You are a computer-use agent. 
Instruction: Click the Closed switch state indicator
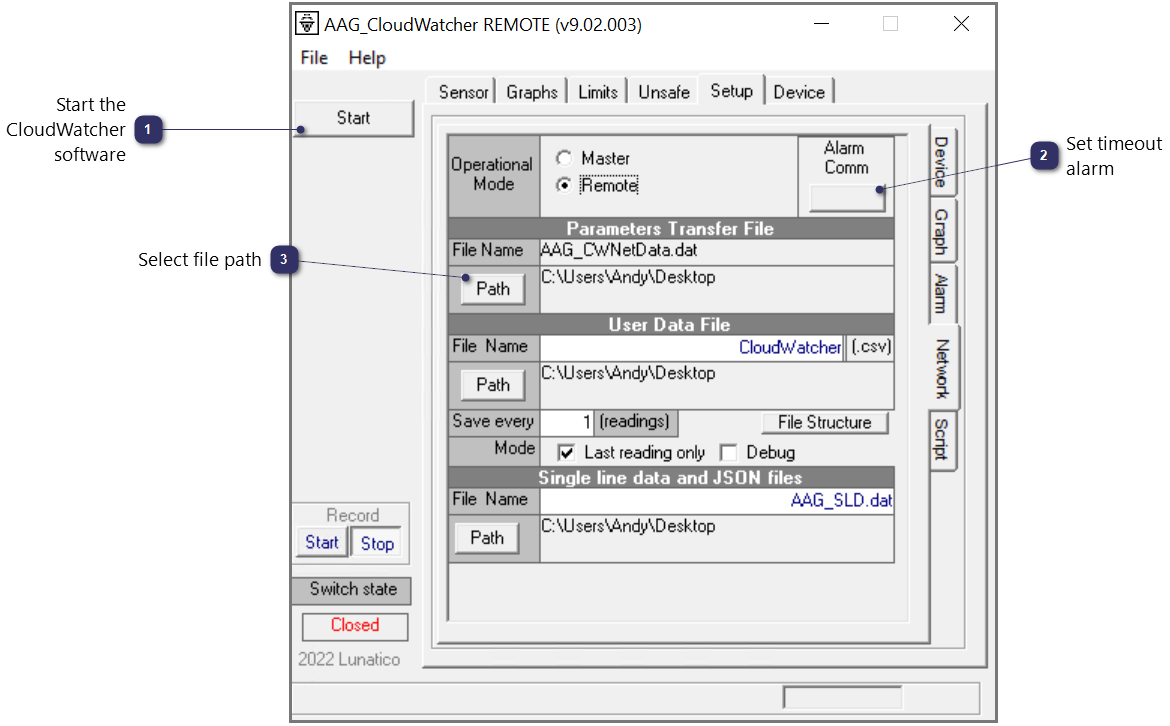[355, 625]
